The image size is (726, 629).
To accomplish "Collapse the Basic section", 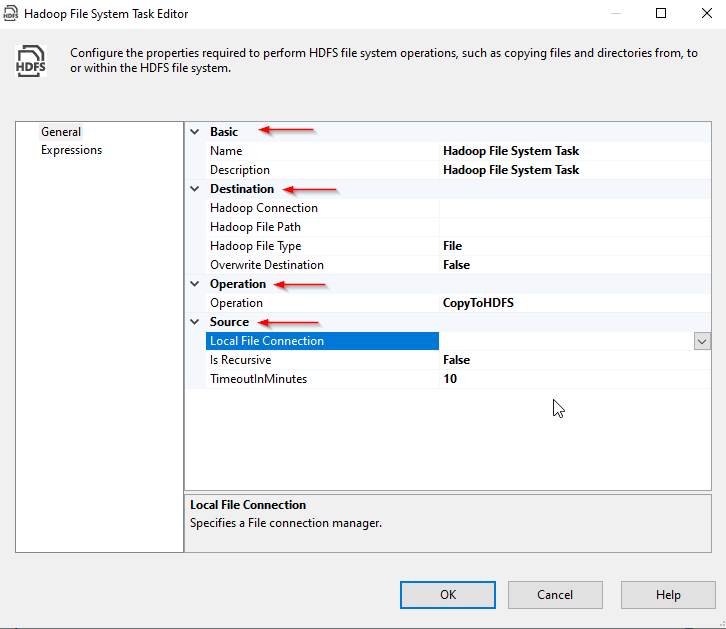I will [194, 132].
